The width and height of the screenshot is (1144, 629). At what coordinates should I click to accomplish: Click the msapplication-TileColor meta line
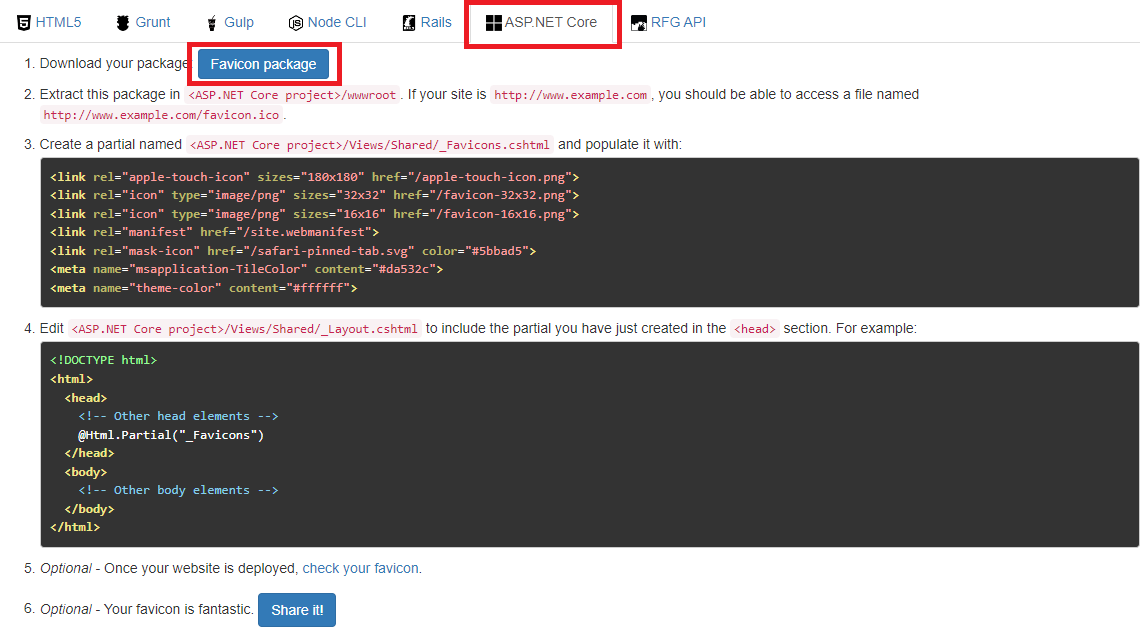pyautogui.click(x=247, y=269)
